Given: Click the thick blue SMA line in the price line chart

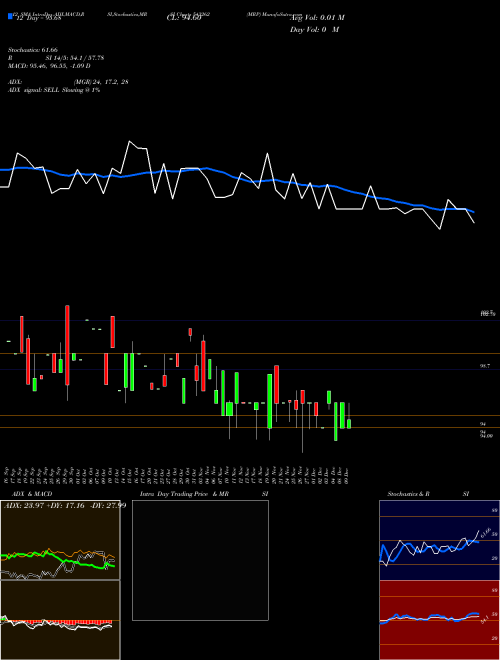Looking at the screenshot, I should [236, 178].
